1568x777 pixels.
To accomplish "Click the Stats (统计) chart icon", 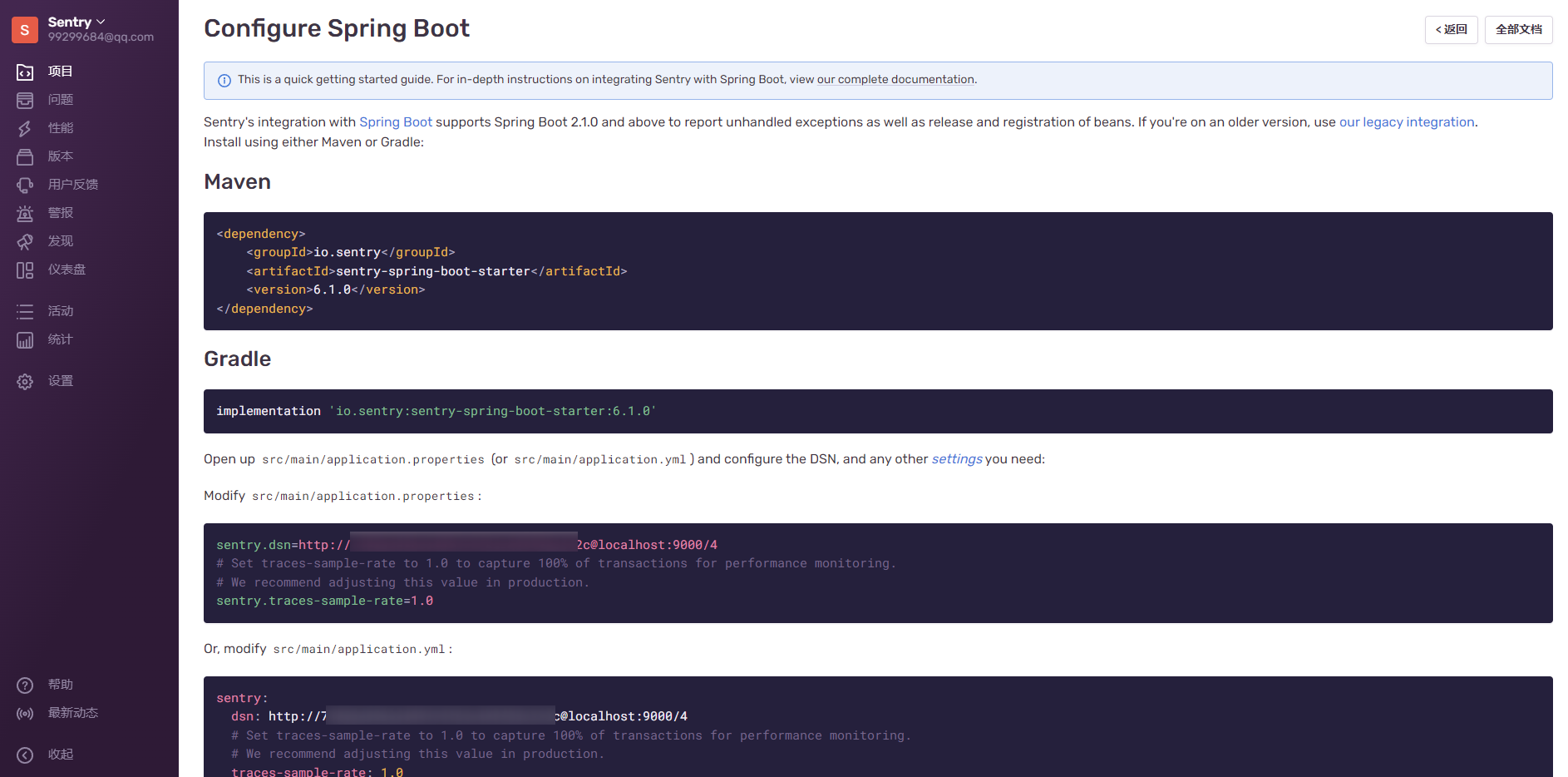I will point(25,340).
